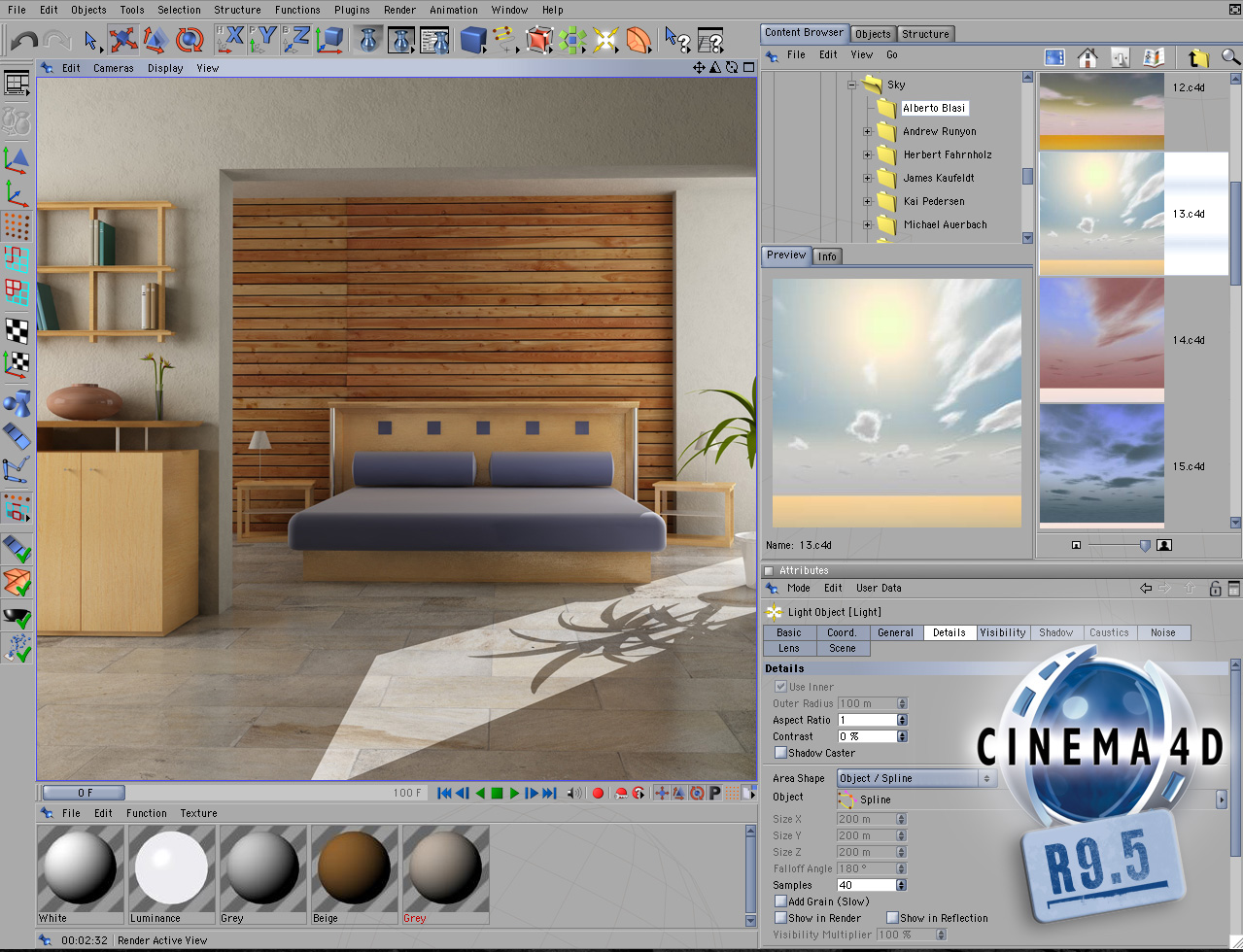Add an Array modeling object
The height and width of the screenshot is (952, 1243).
click(572, 40)
